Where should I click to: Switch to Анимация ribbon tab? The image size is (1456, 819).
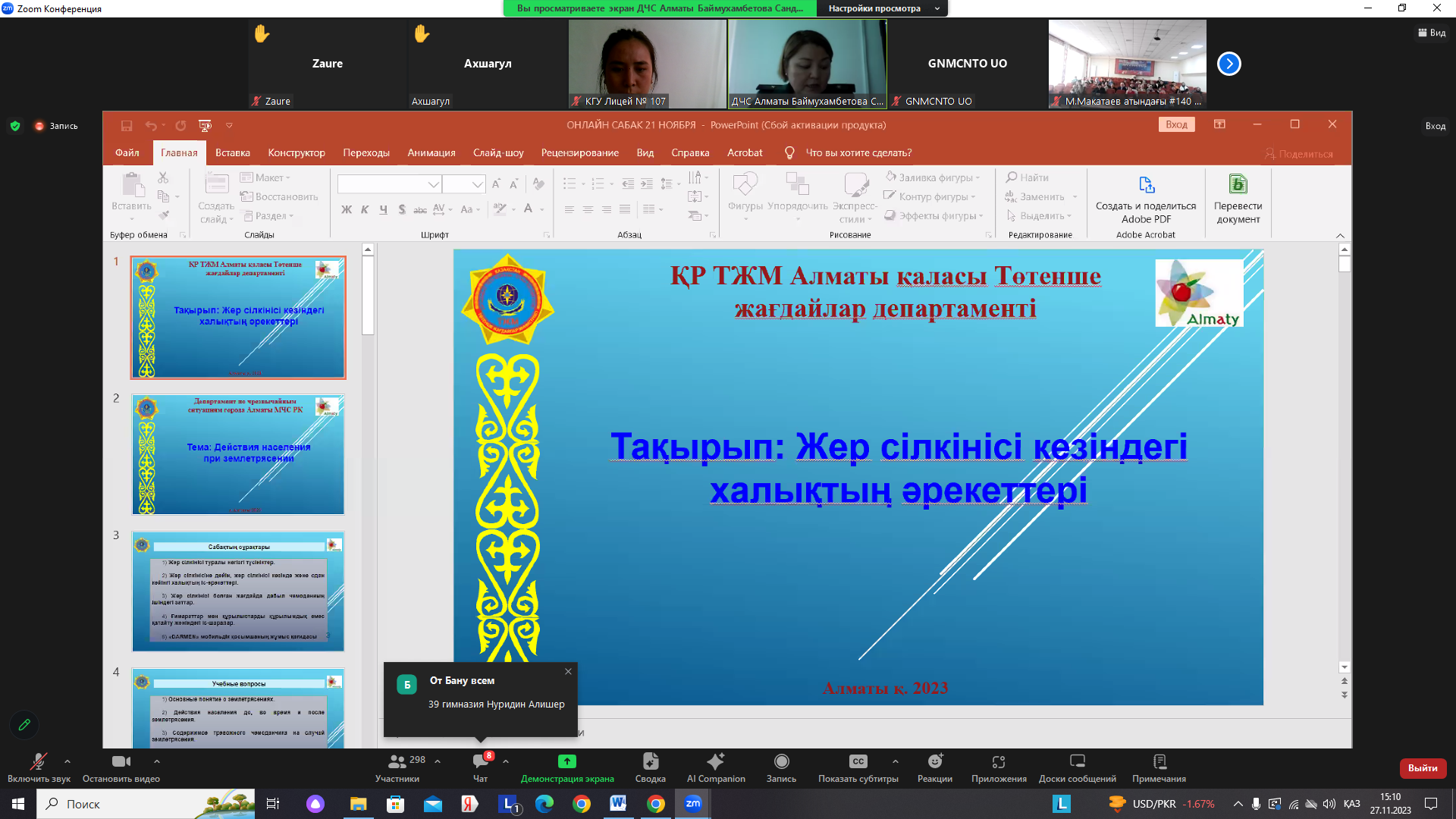[x=431, y=152]
